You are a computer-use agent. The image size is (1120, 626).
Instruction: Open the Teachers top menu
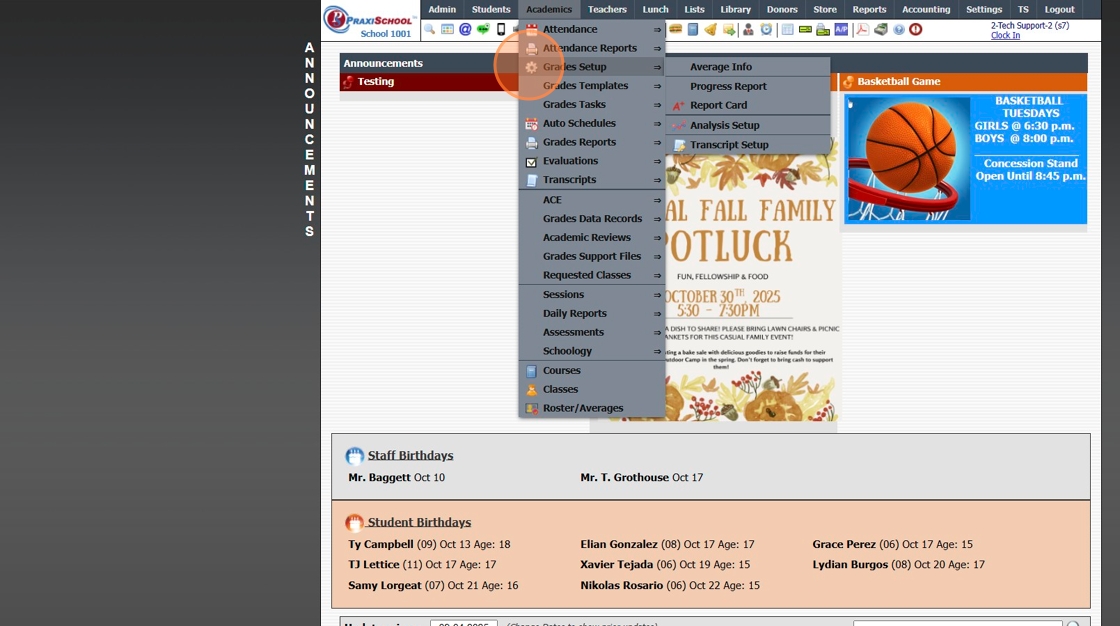[x=607, y=9]
